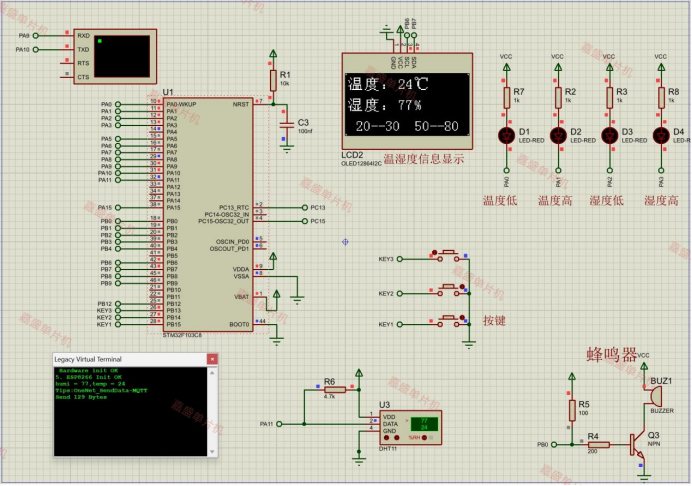Click the second red button on DHT11
Screen dimensions: 692x486
pyautogui.click(x=396, y=438)
